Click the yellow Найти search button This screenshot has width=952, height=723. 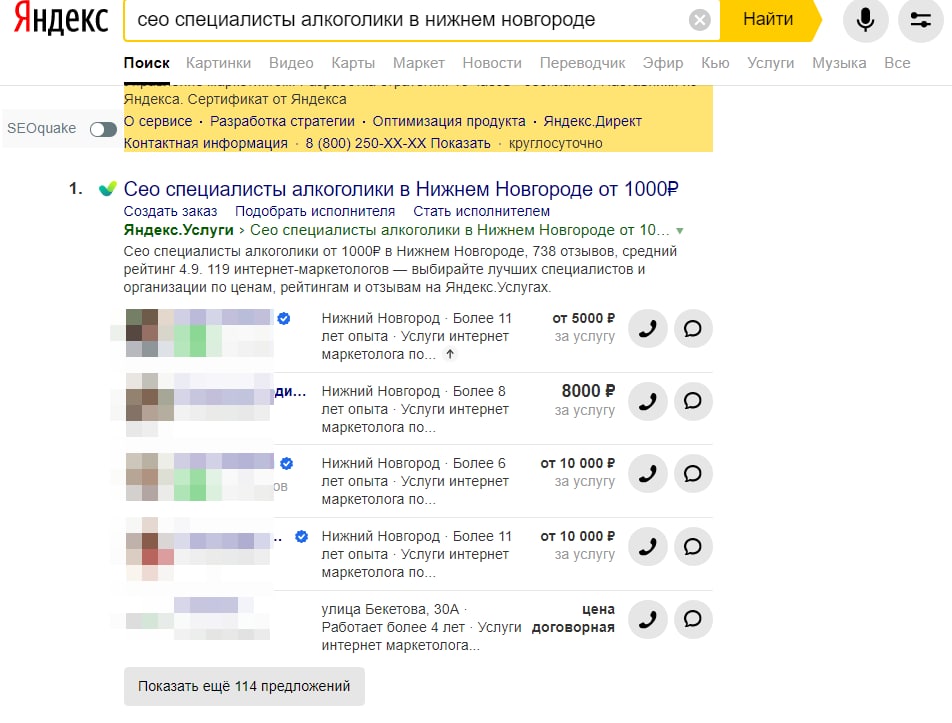(x=769, y=20)
